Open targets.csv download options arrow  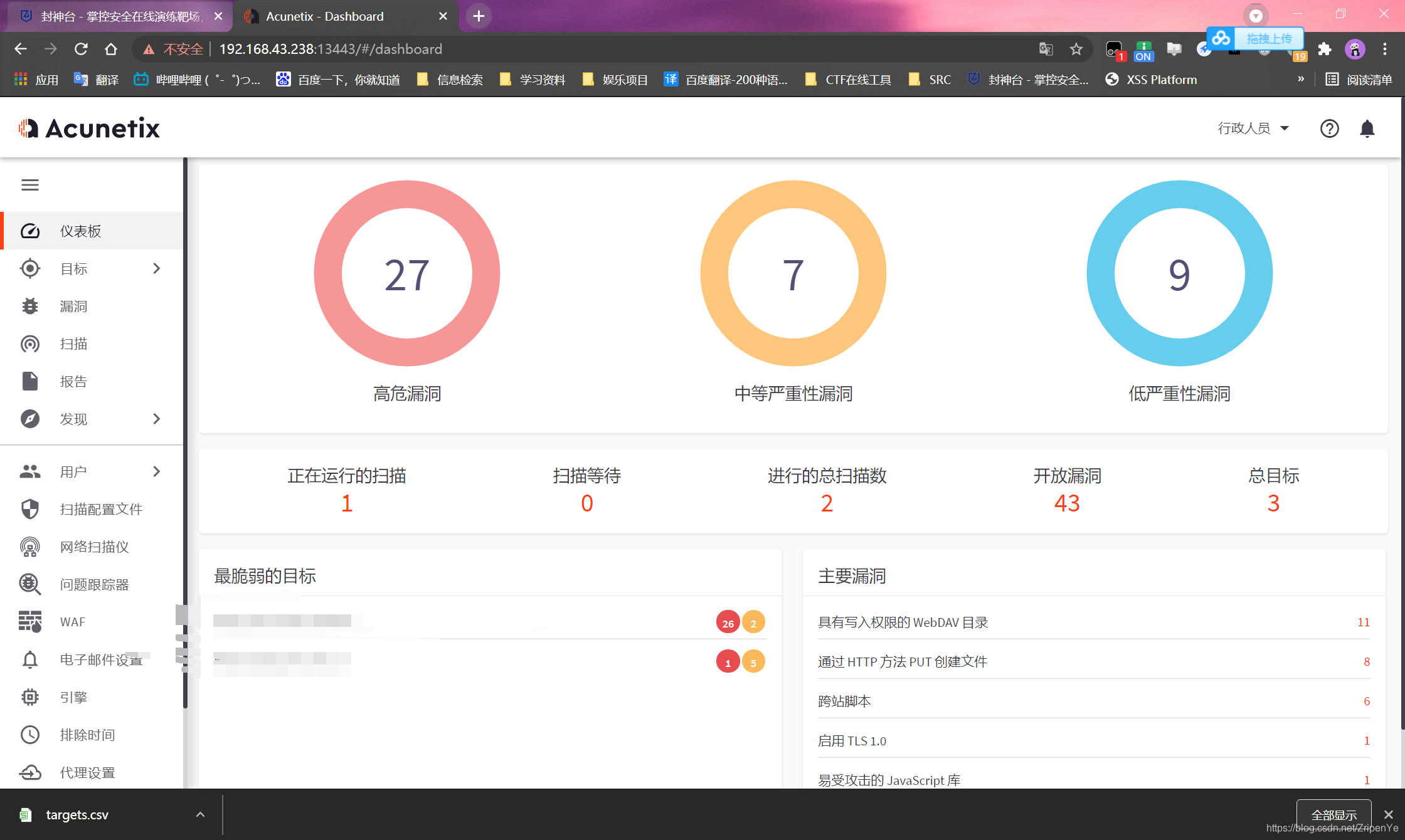[x=200, y=815]
